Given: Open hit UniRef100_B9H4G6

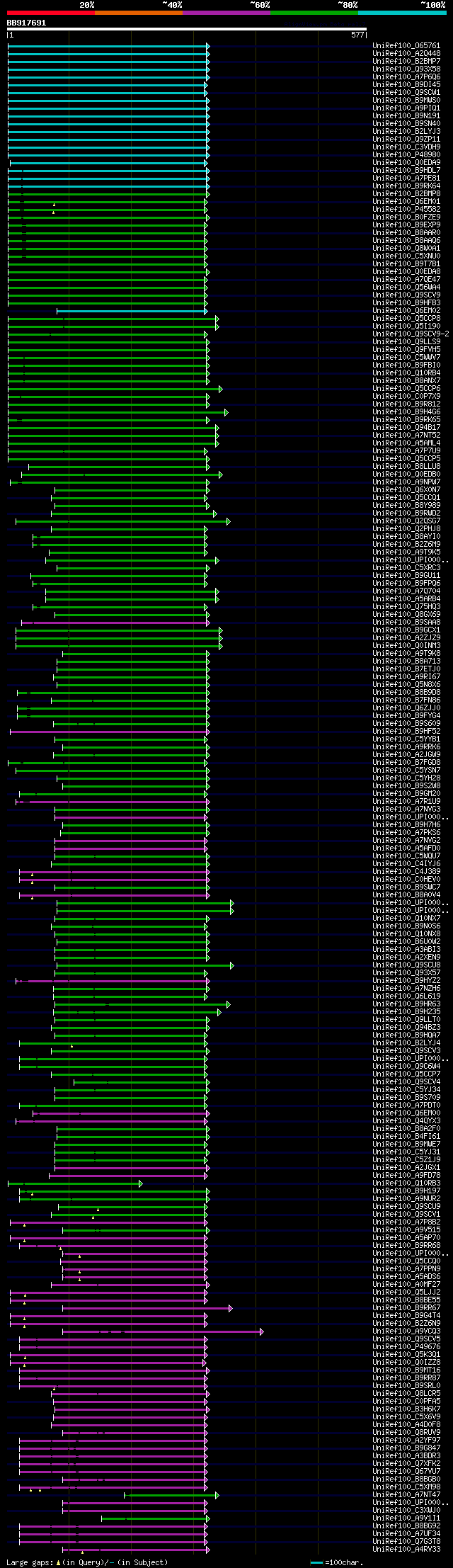Looking at the screenshot, I should tap(406, 412).
